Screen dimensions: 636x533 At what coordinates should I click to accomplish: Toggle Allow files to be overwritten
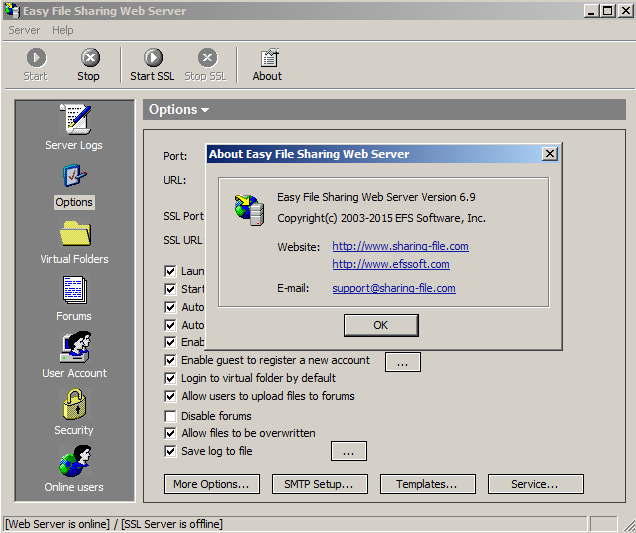point(170,433)
